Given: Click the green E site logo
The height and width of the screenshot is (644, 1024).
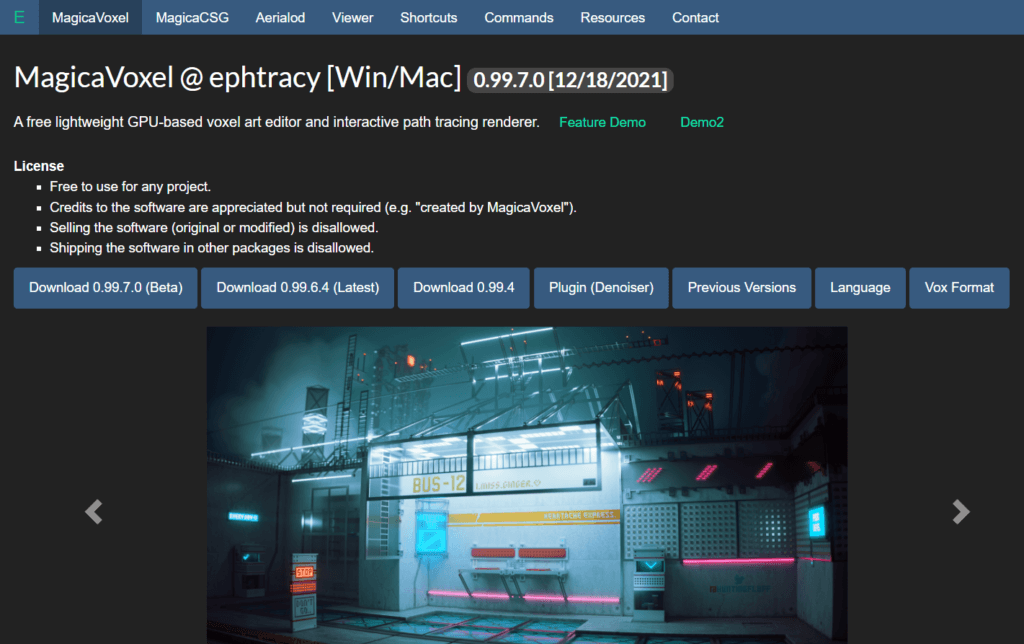Looking at the screenshot, I should pos(19,17).
